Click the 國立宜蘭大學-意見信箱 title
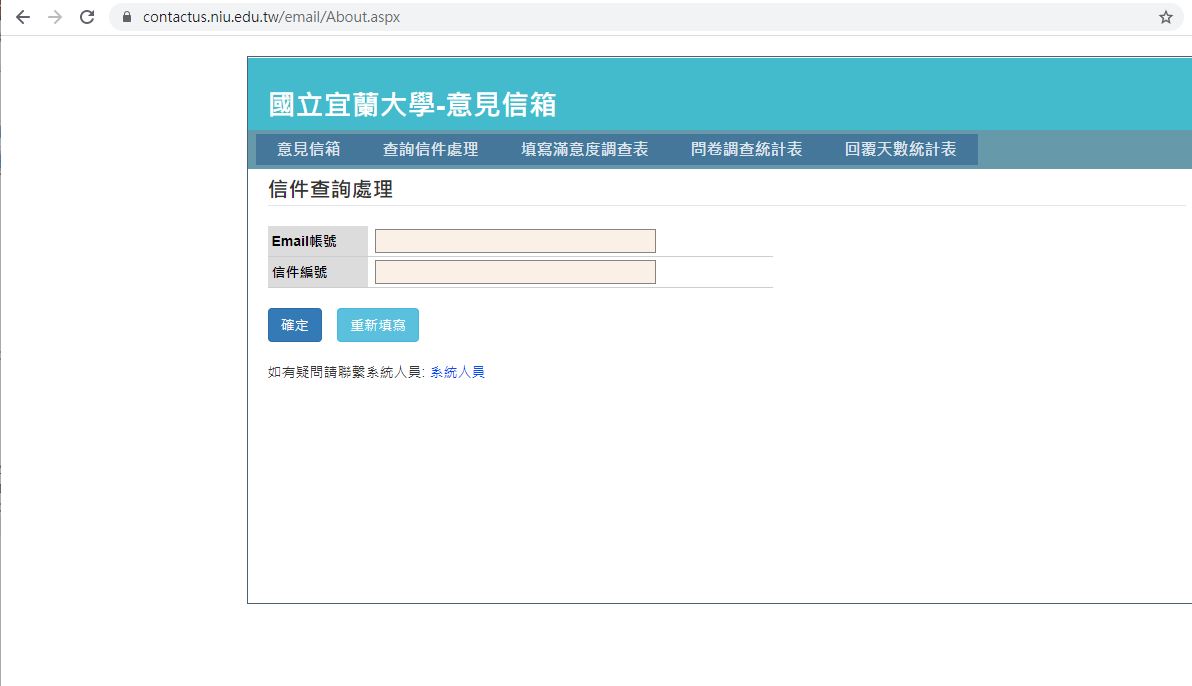This screenshot has height=686, width=1192. tap(413, 105)
